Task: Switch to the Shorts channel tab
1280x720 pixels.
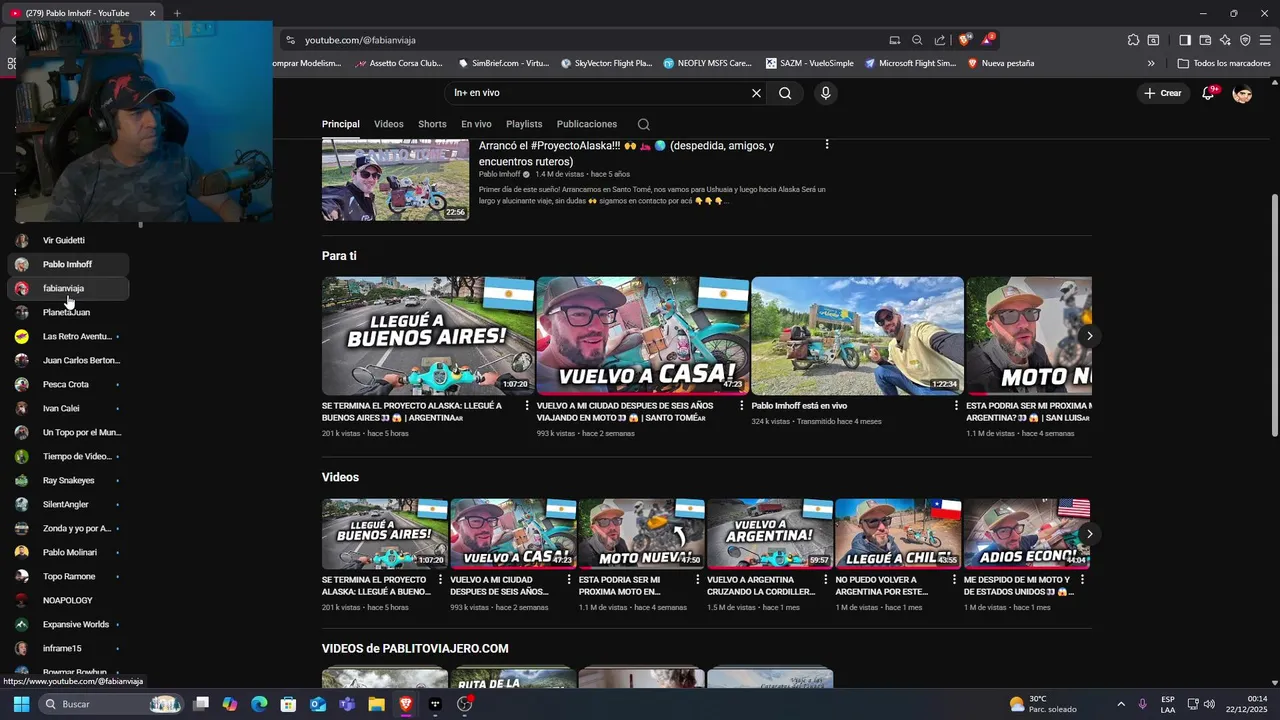Action: coord(432,124)
